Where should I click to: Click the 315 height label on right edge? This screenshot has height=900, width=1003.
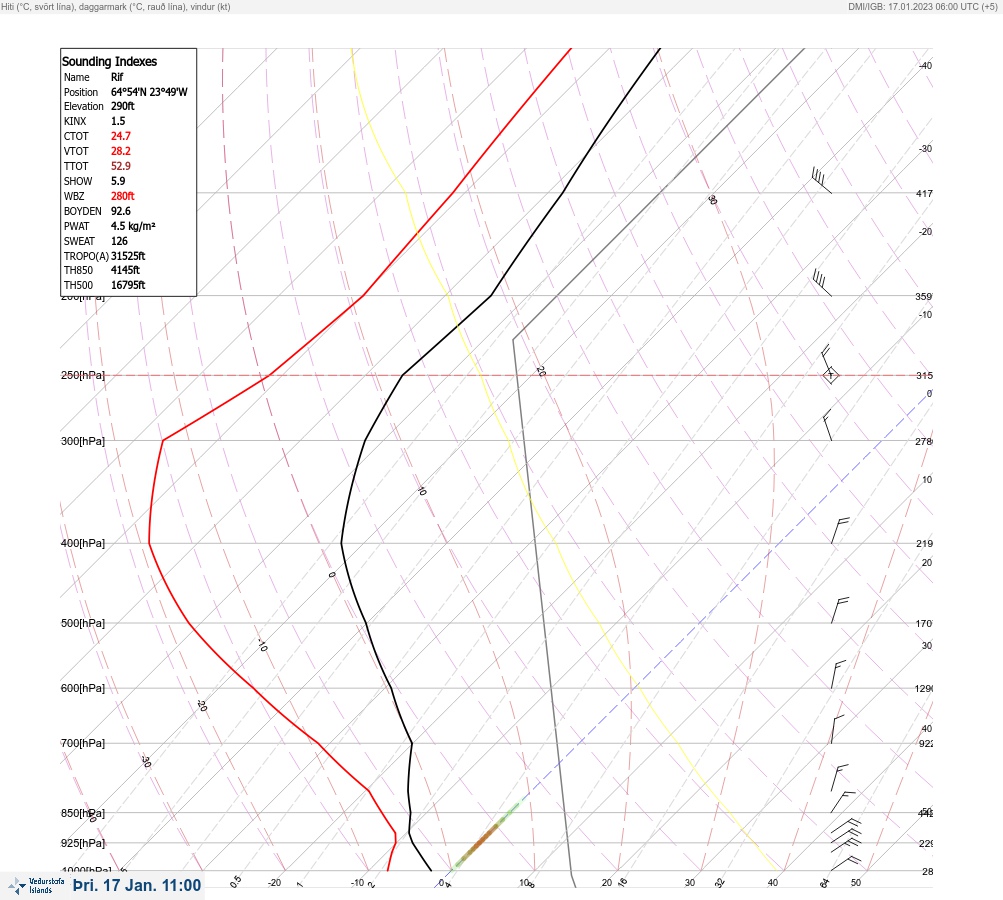click(924, 375)
